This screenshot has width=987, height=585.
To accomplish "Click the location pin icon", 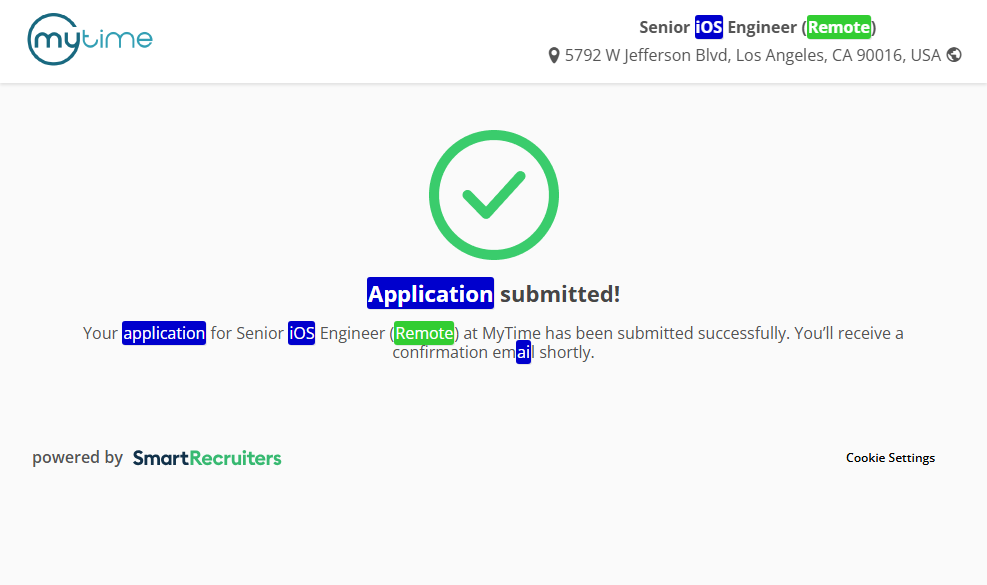I will (x=554, y=56).
